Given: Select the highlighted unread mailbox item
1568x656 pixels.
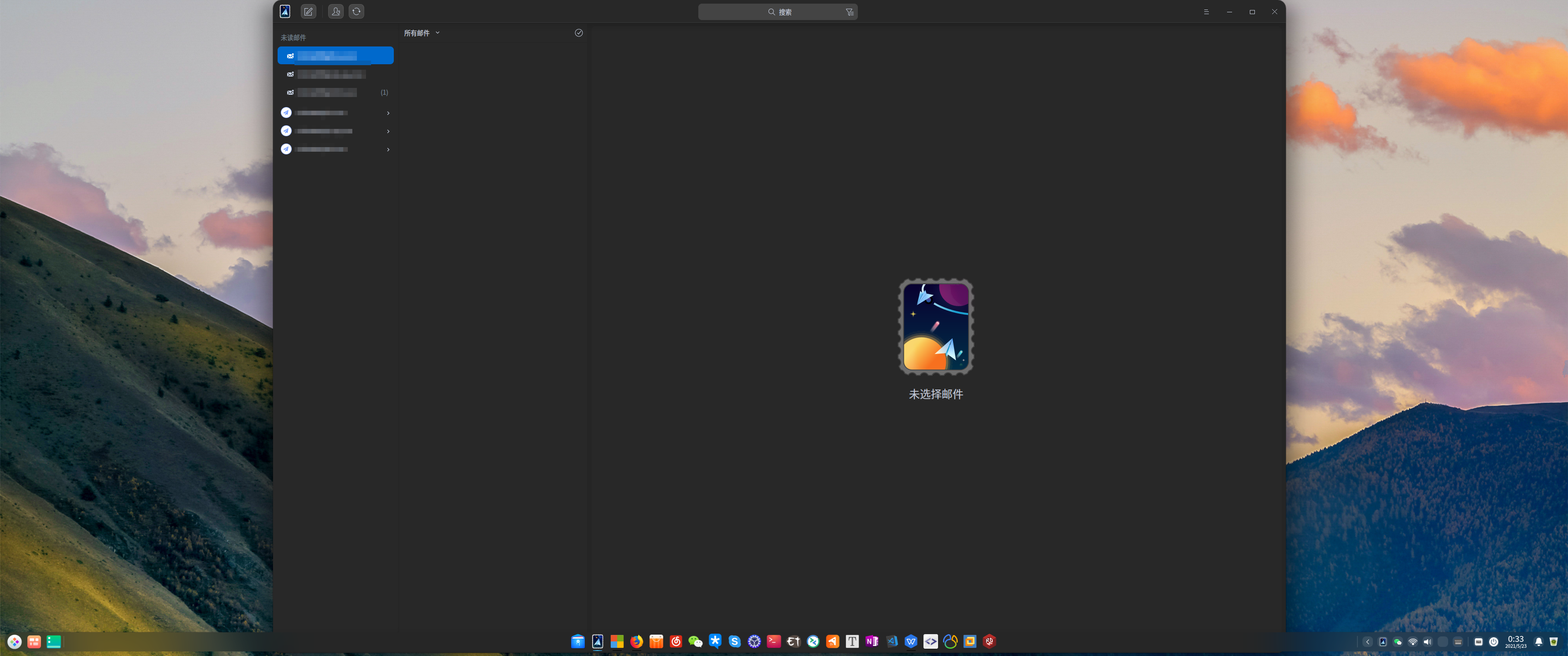Looking at the screenshot, I should 335,56.
